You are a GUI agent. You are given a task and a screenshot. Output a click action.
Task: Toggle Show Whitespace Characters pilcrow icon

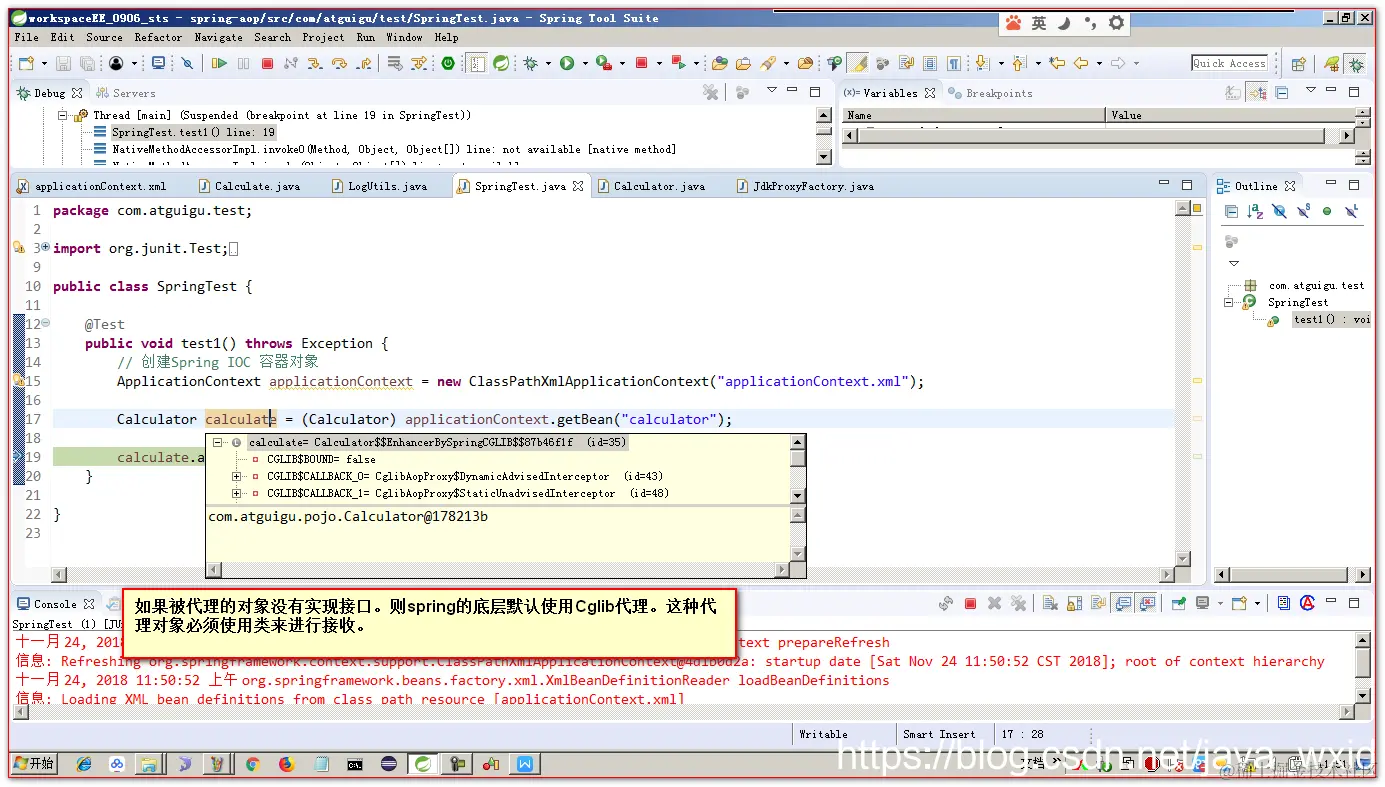(x=954, y=63)
